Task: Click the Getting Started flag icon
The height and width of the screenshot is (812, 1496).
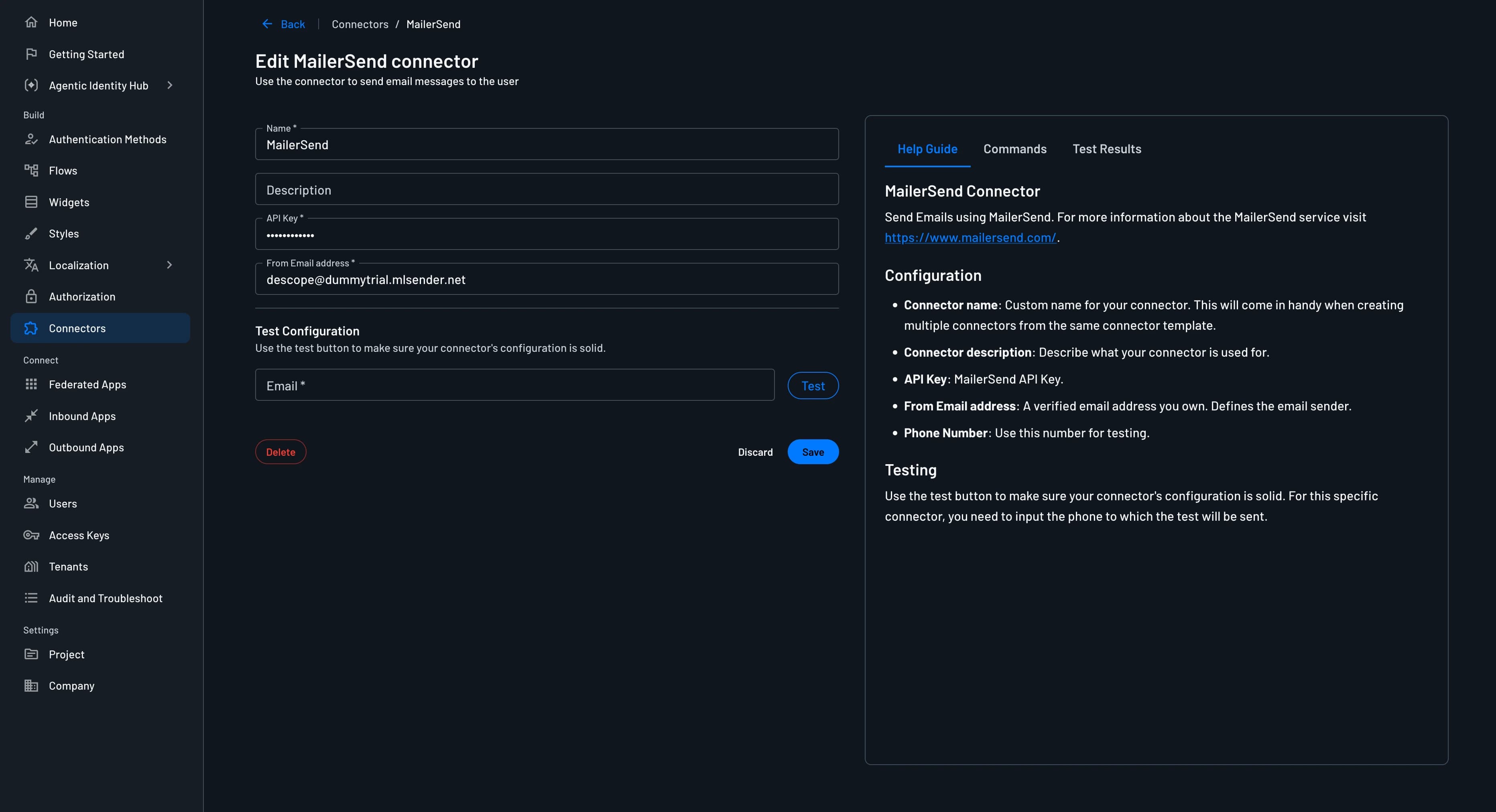Action: coord(31,54)
